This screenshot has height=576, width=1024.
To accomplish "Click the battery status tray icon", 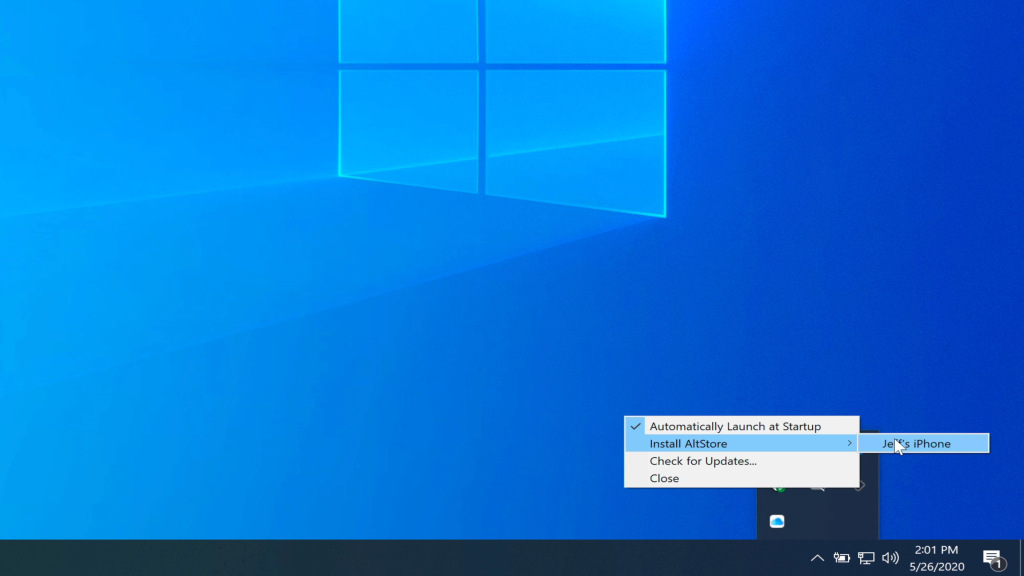I will (x=842, y=558).
